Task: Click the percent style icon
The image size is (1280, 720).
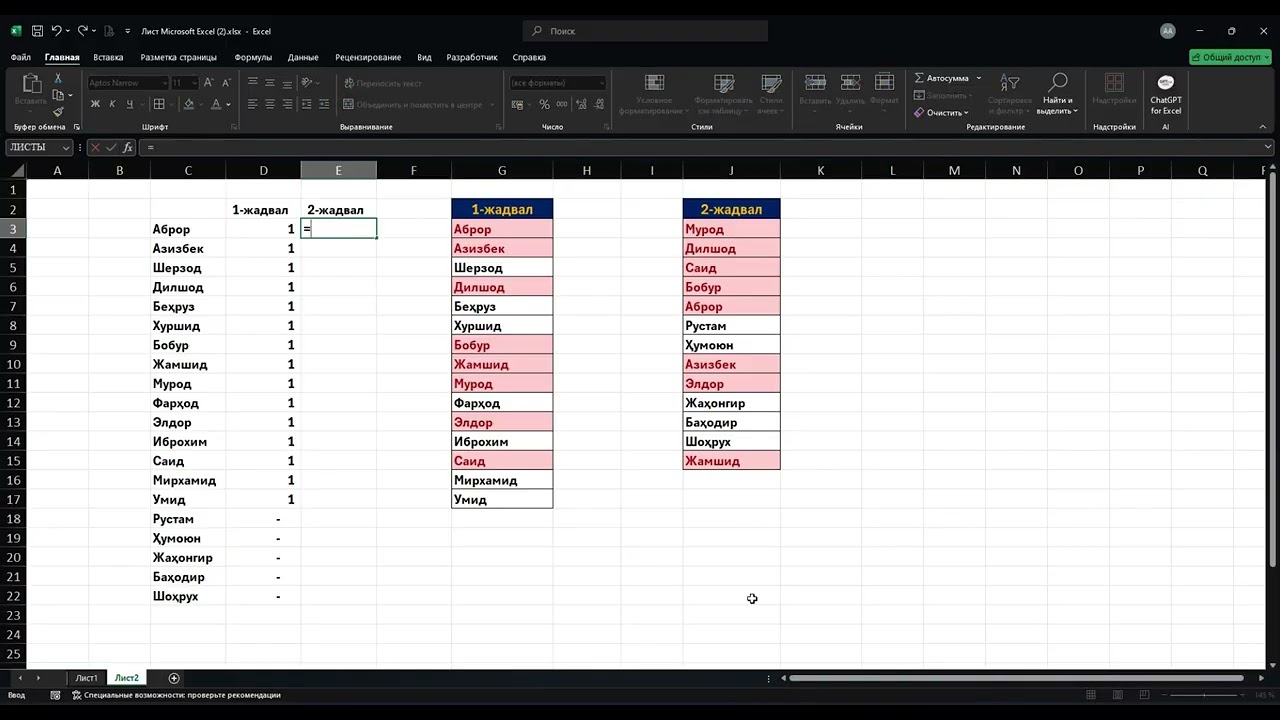Action: (x=544, y=104)
